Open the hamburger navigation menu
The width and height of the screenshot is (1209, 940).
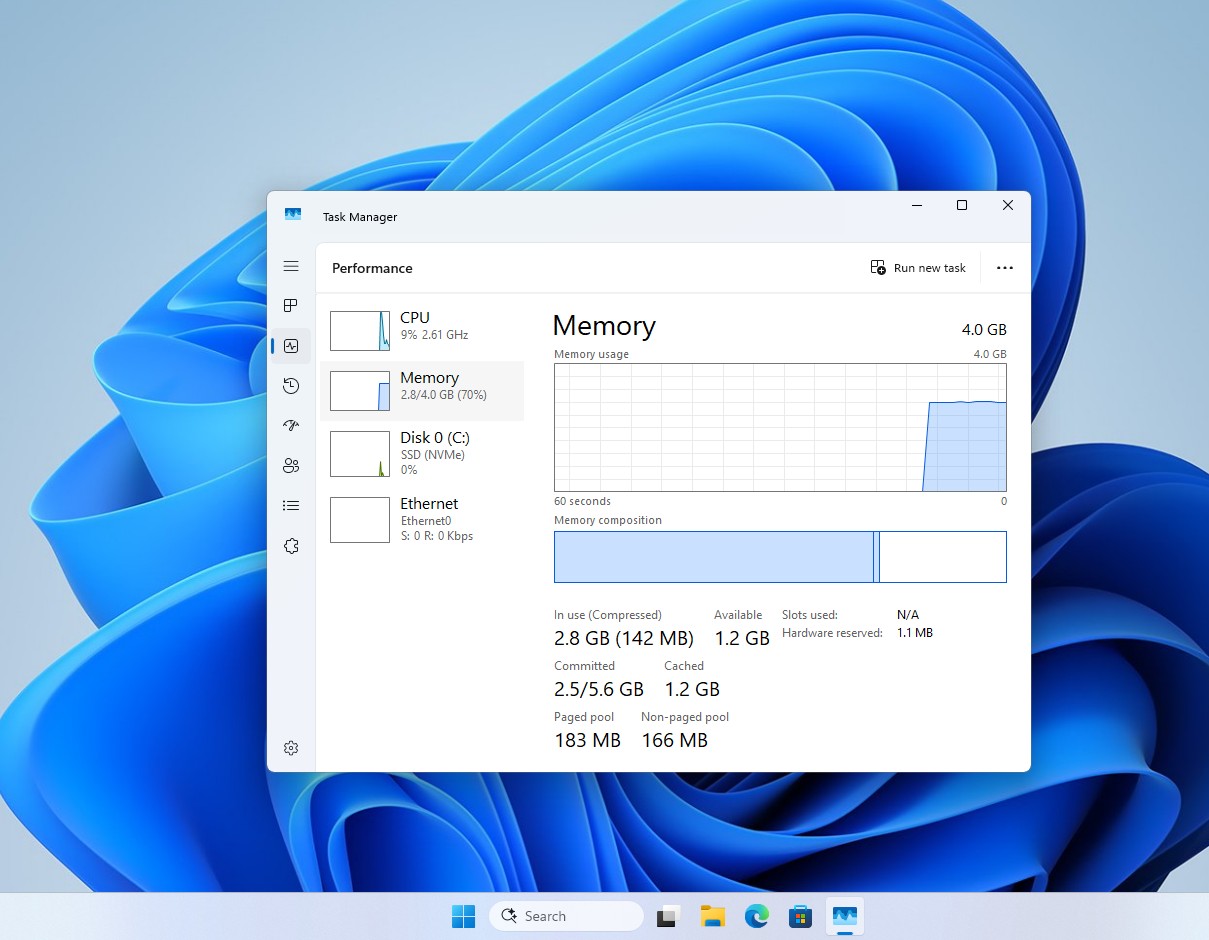(x=291, y=266)
